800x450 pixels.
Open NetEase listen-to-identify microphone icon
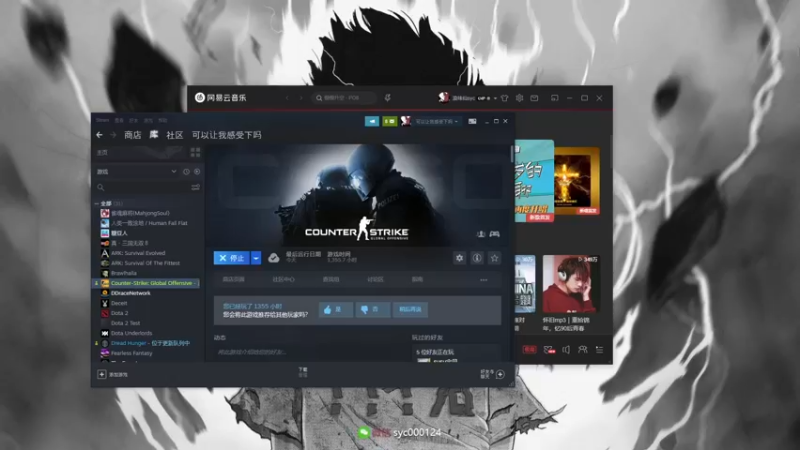(x=387, y=98)
